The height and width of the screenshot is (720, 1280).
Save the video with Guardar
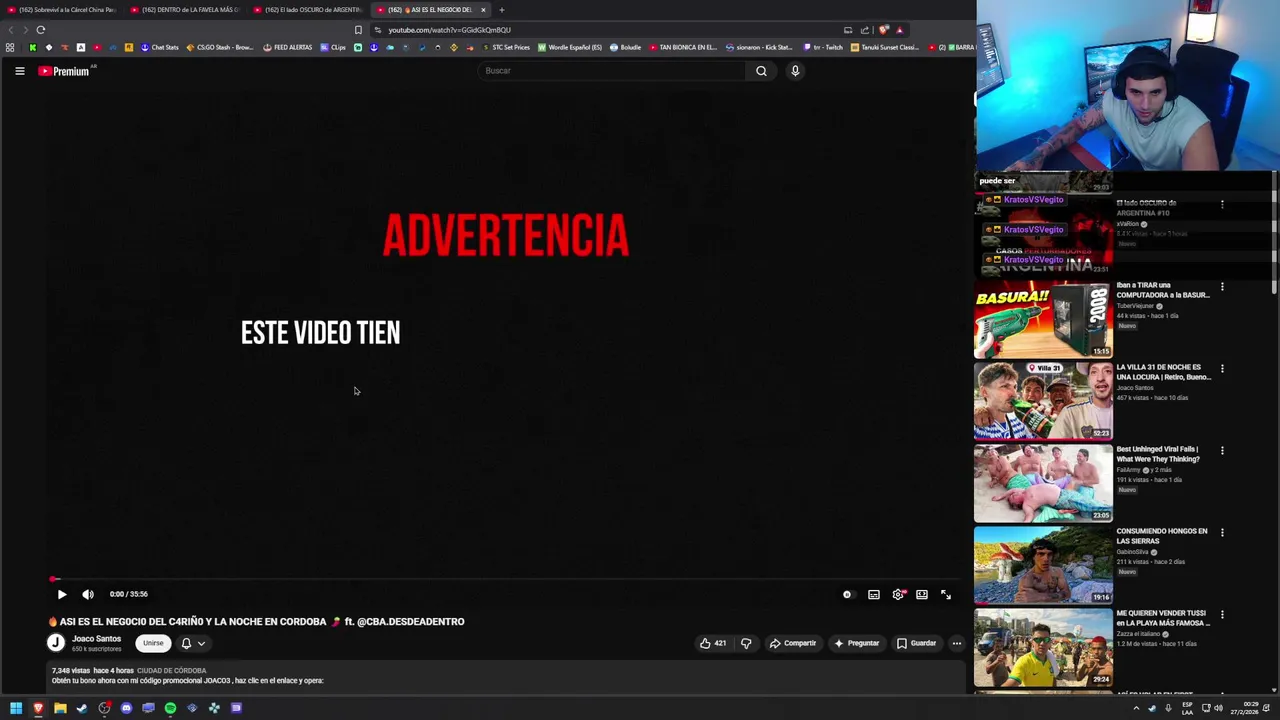click(x=917, y=643)
